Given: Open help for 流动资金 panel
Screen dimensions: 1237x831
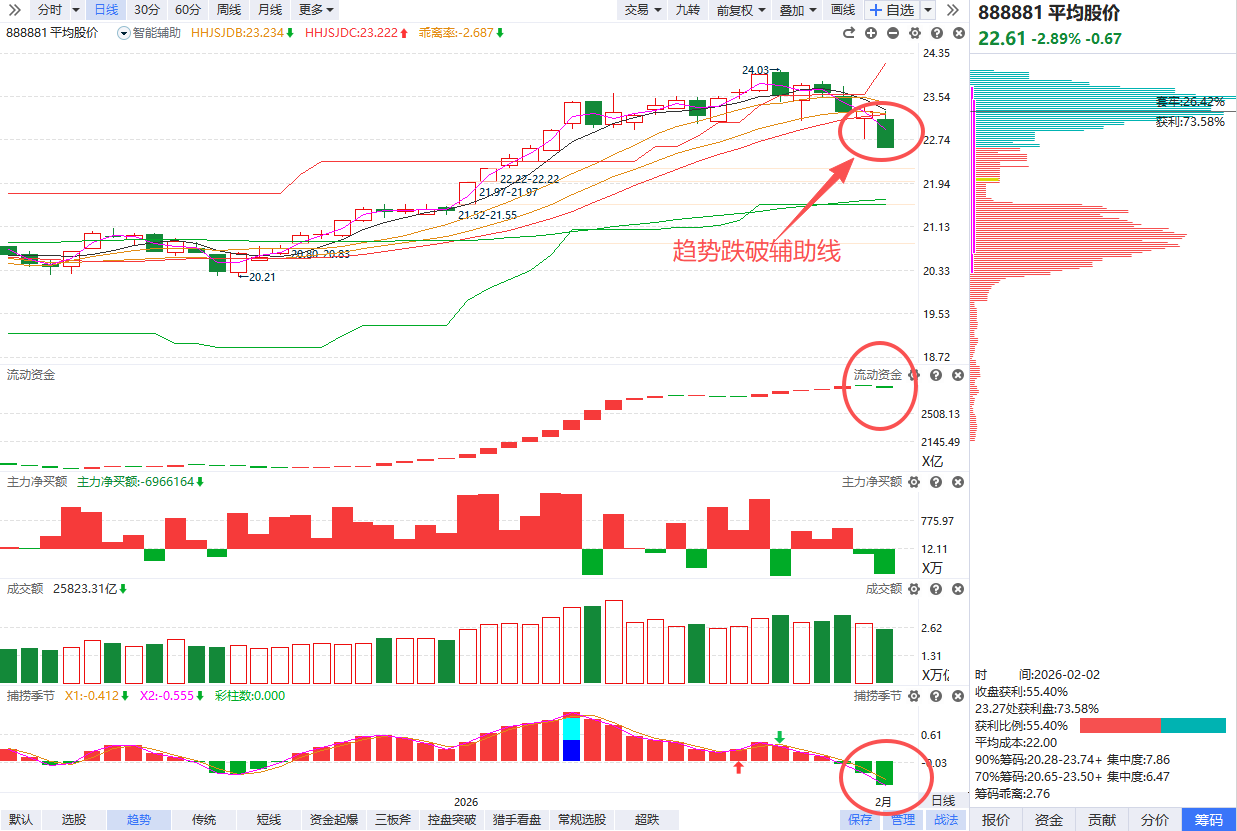Looking at the screenshot, I should pos(936,375).
